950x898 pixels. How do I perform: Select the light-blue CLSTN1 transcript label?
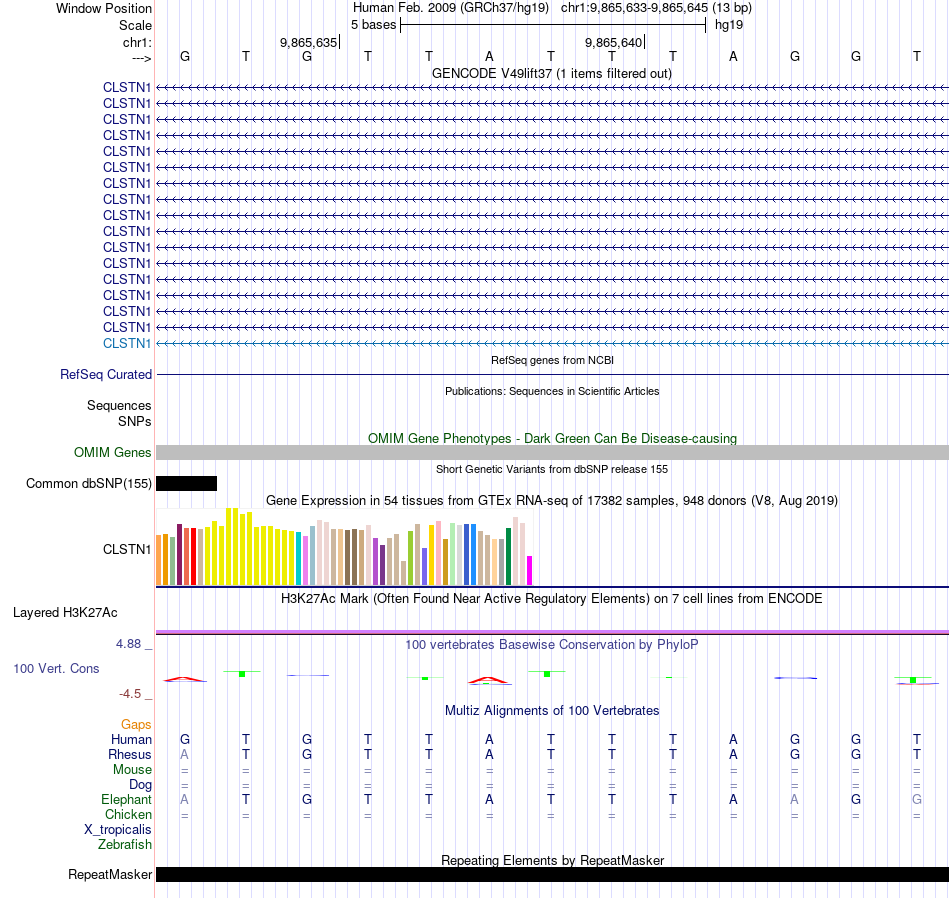127,344
